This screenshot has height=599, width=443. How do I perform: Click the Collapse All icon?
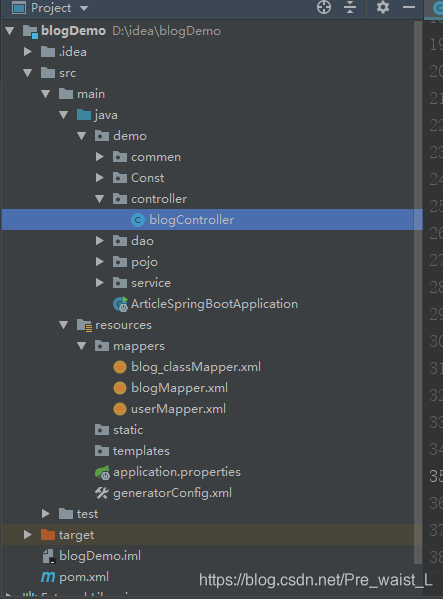tap(350, 7)
